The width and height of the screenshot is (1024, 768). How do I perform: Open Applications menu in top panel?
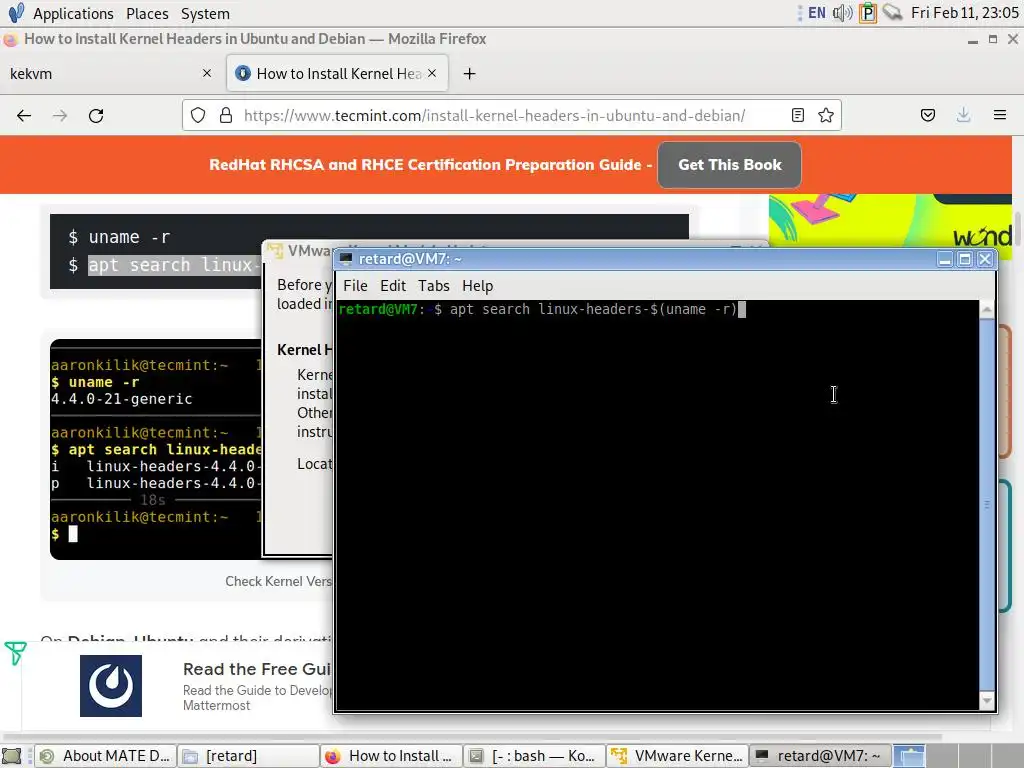(x=73, y=13)
